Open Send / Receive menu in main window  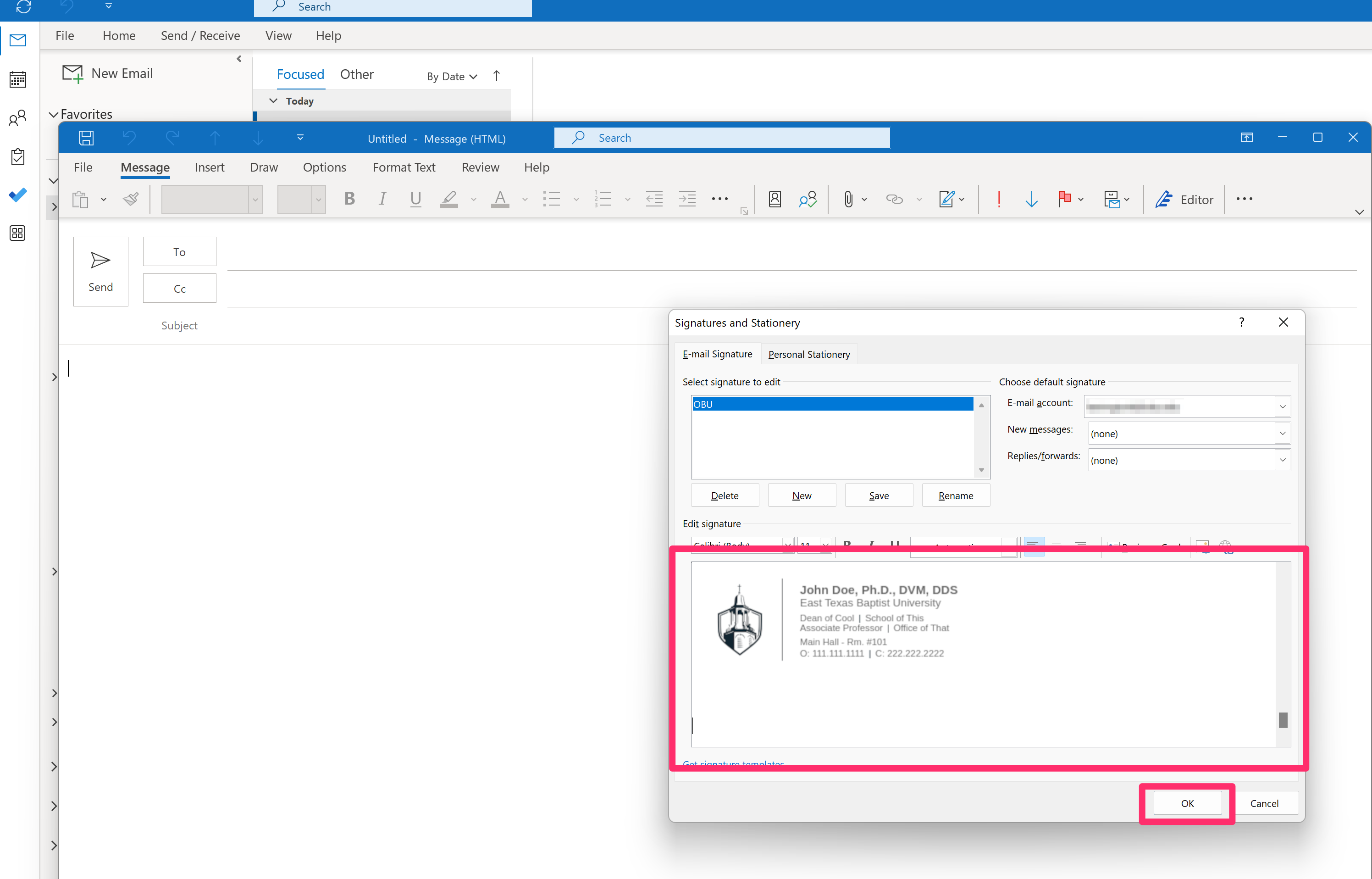pos(200,35)
